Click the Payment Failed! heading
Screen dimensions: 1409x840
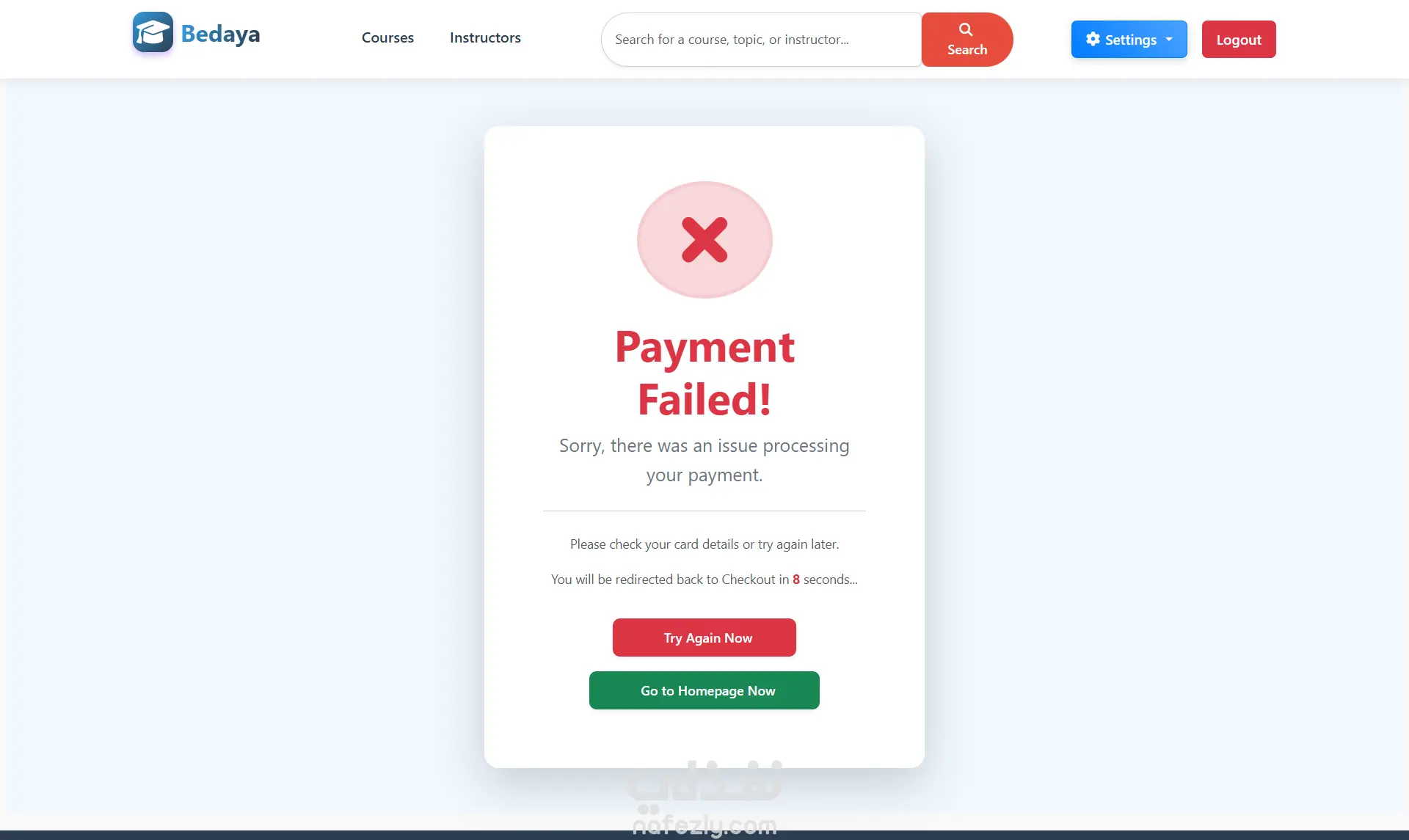pyautogui.click(x=704, y=373)
